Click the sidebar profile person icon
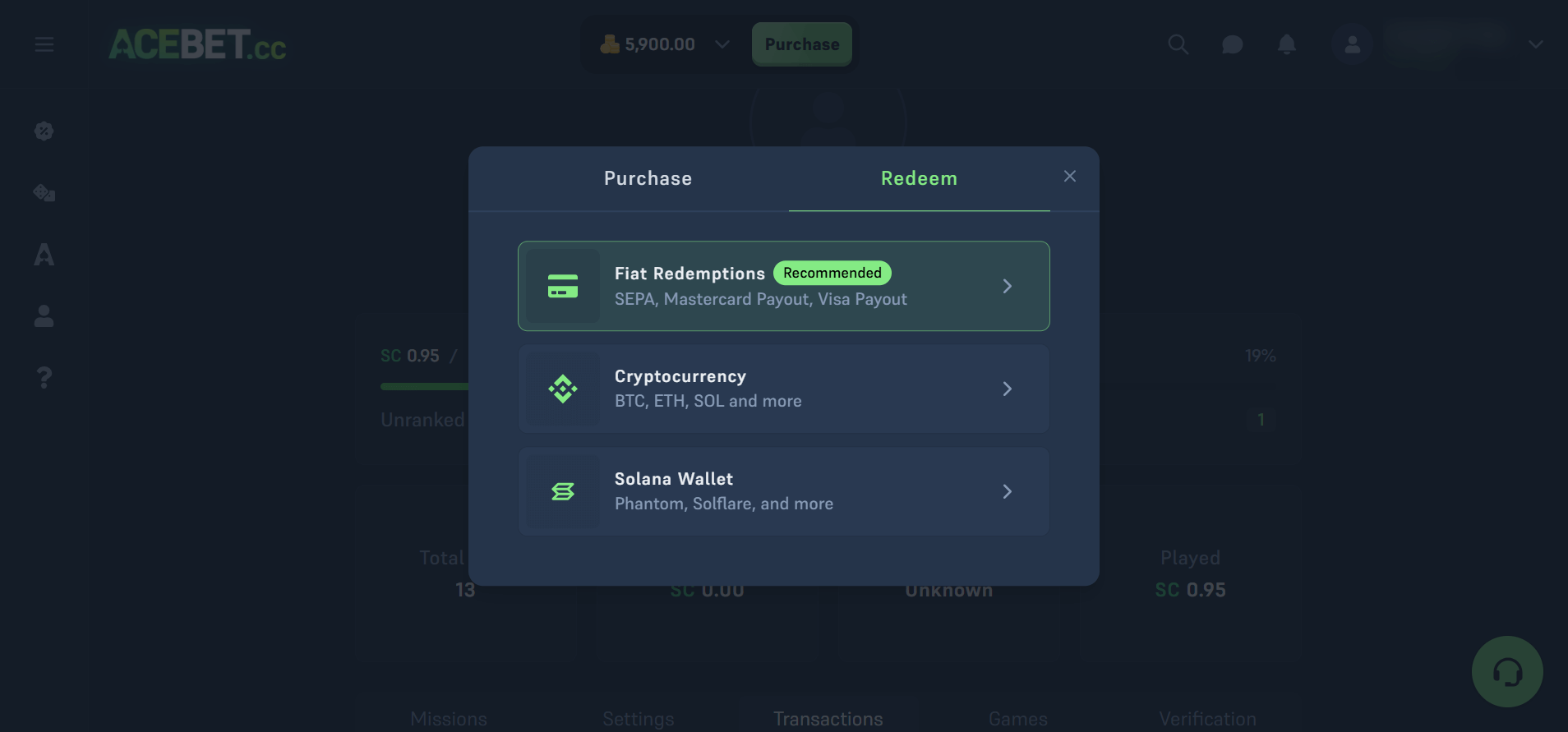The width and height of the screenshot is (1568, 732). (x=44, y=316)
